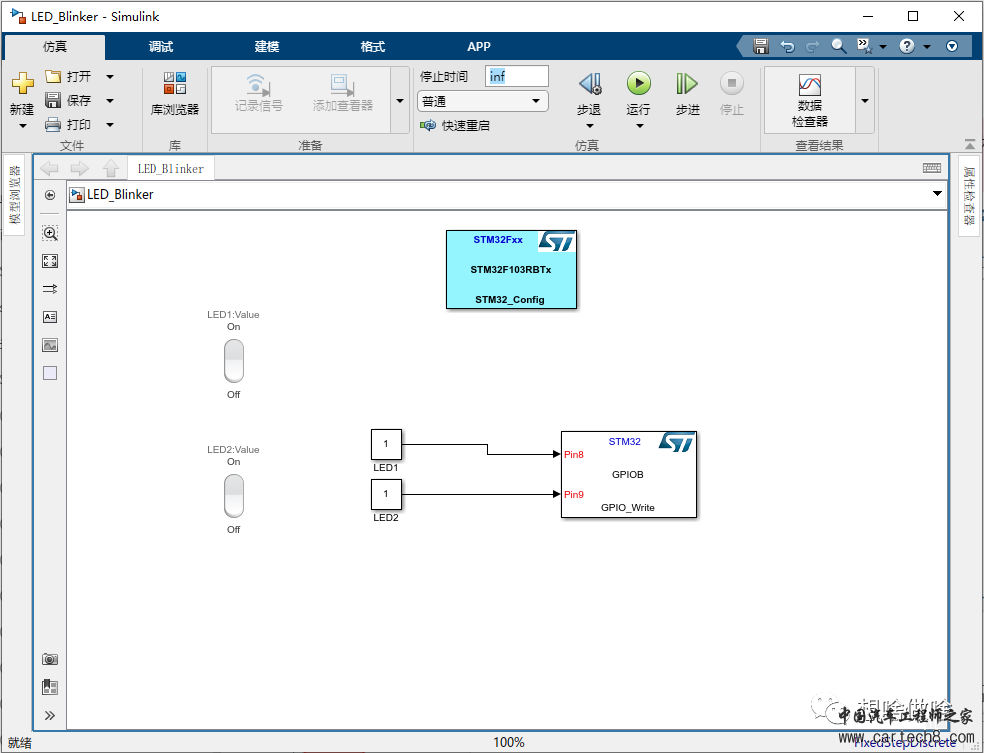
Task: Click the New model plus icon
Action: coord(23,83)
